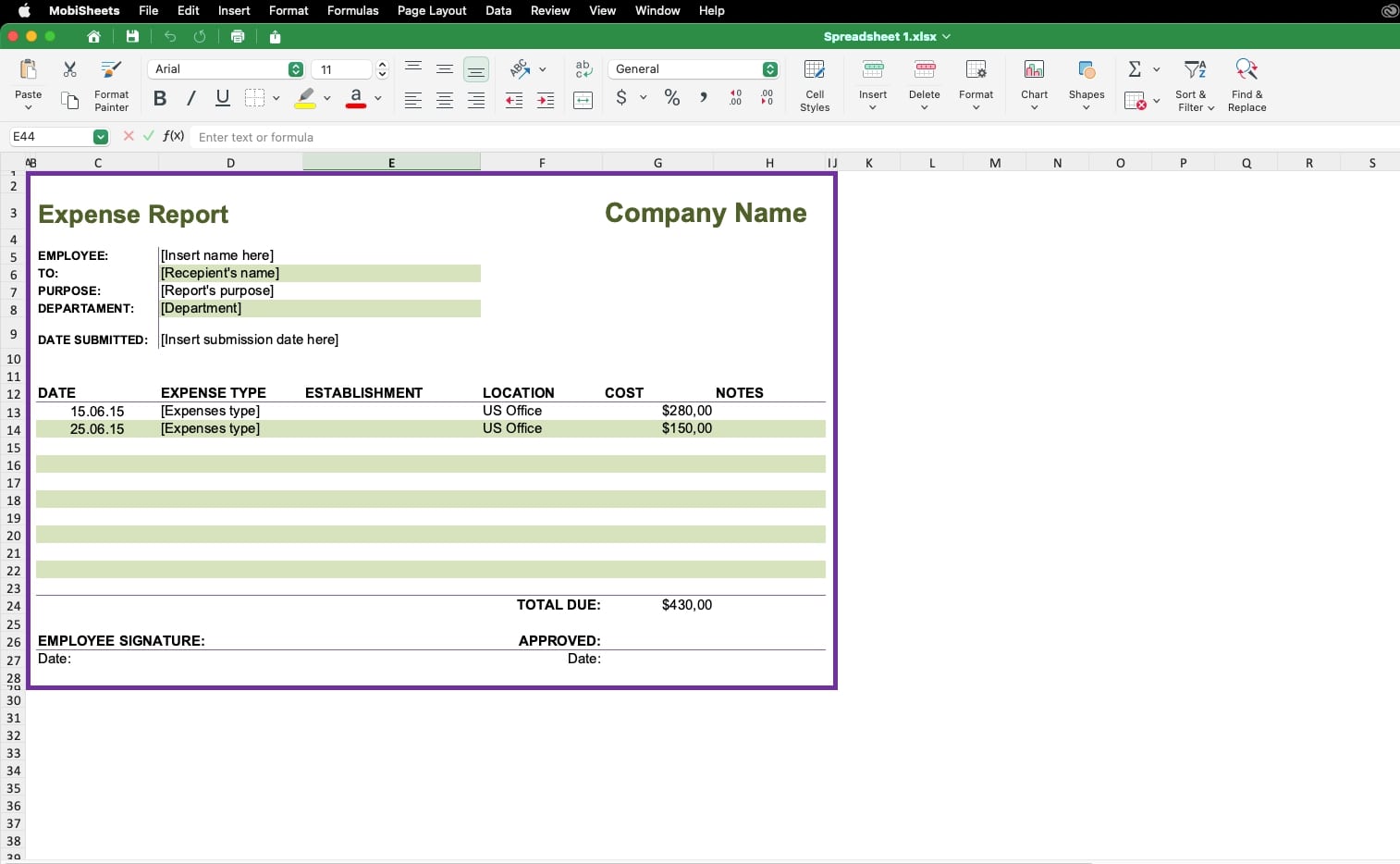The image size is (1400, 864).
Task: Open Cell Styles
Action: [x=814, y=85]
